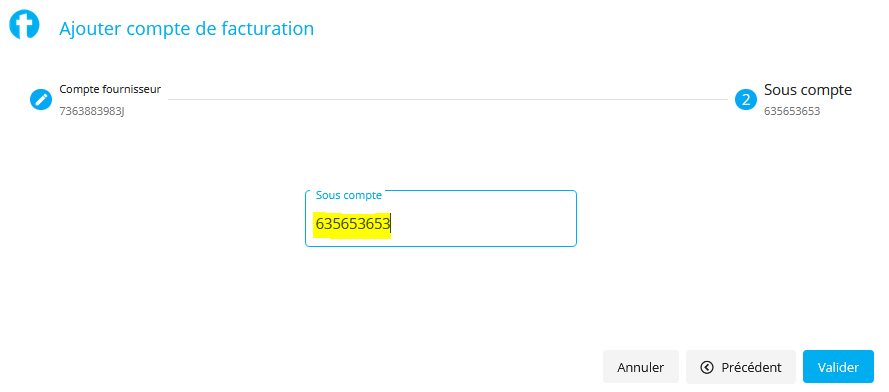
Task: Click the circled left-arrow icon in Précédent
Action: tap(706, 367)
